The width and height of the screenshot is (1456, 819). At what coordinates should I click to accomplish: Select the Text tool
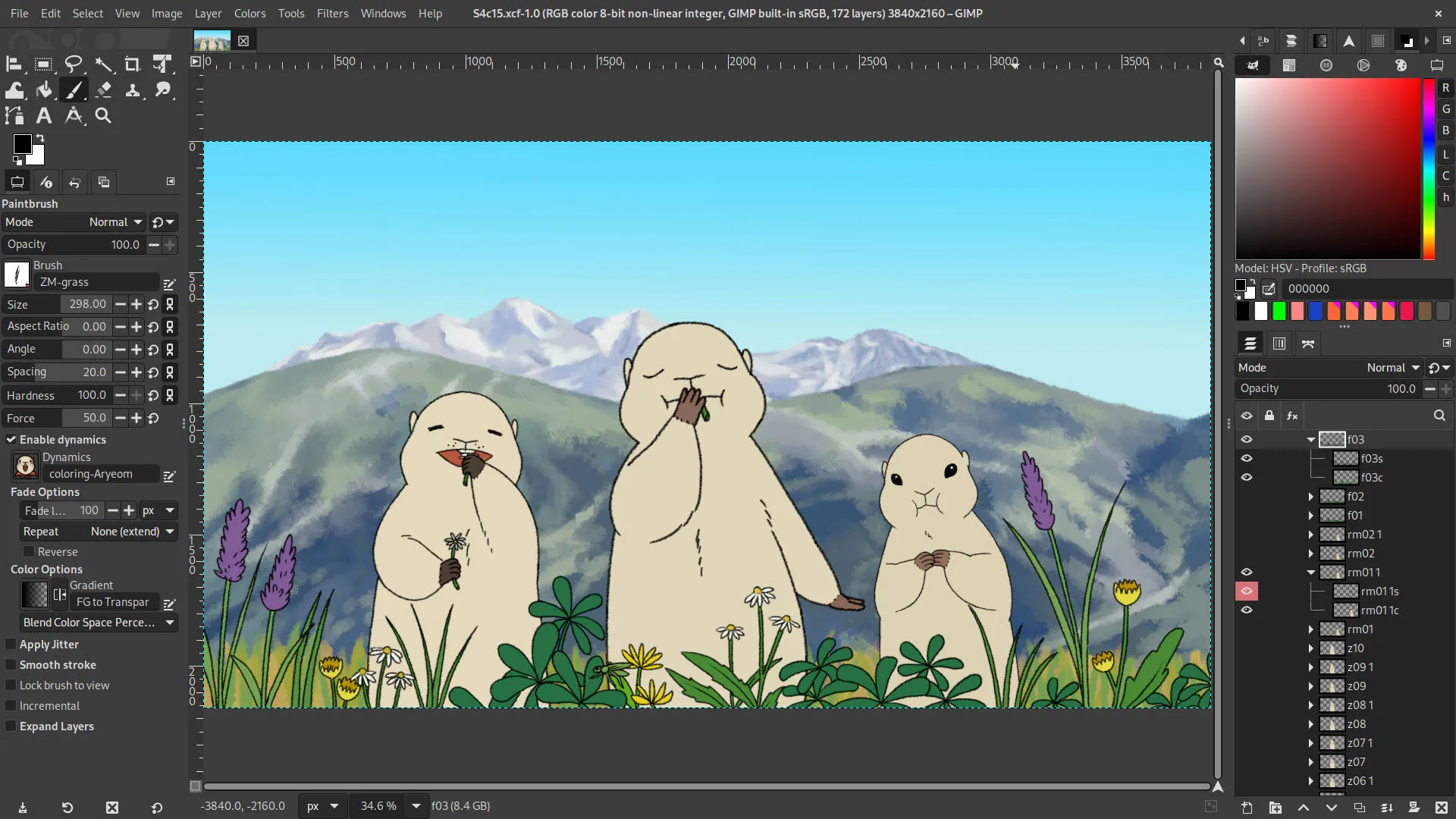pyautogui.click(x=43, y=115)
